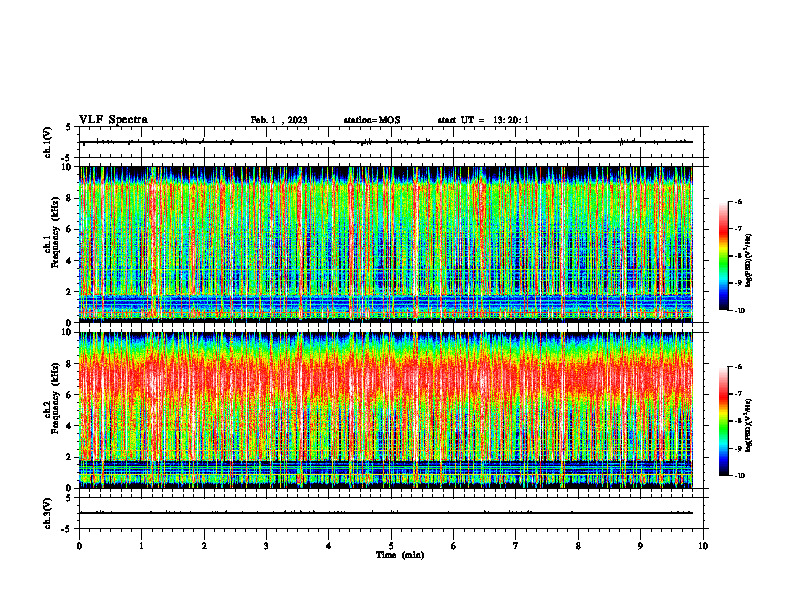
Task: Click the ch.2 Frequency (kHz) axis label
Action: [52, 398]
